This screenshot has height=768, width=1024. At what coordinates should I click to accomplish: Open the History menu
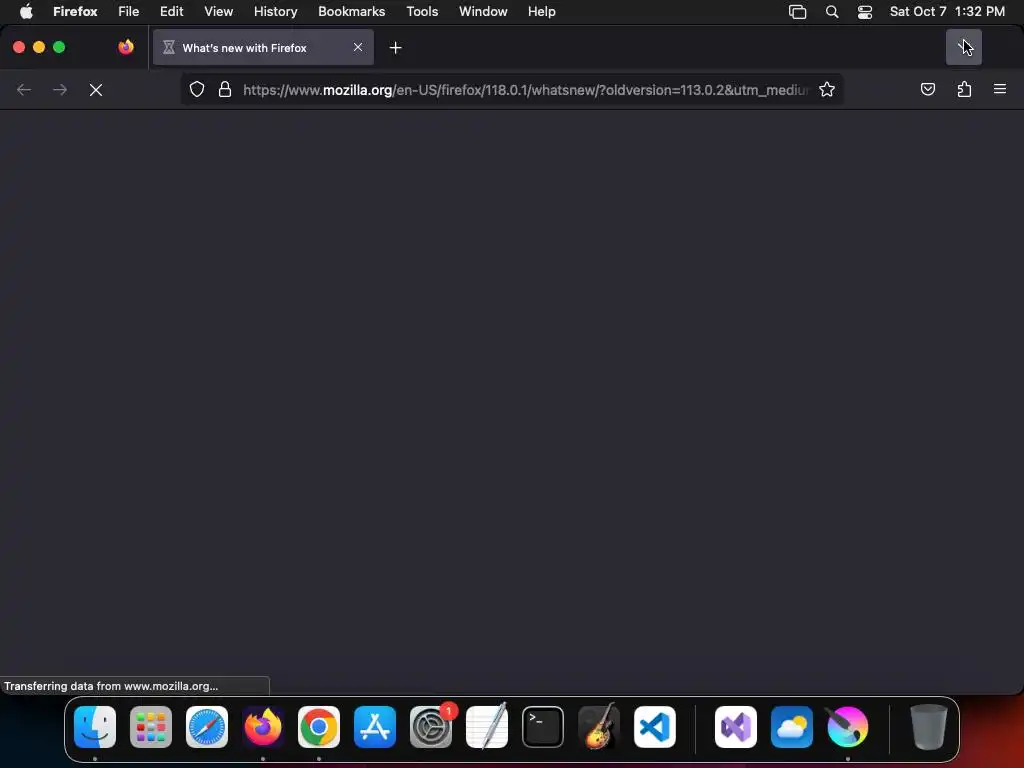click(x=276, y=12)
